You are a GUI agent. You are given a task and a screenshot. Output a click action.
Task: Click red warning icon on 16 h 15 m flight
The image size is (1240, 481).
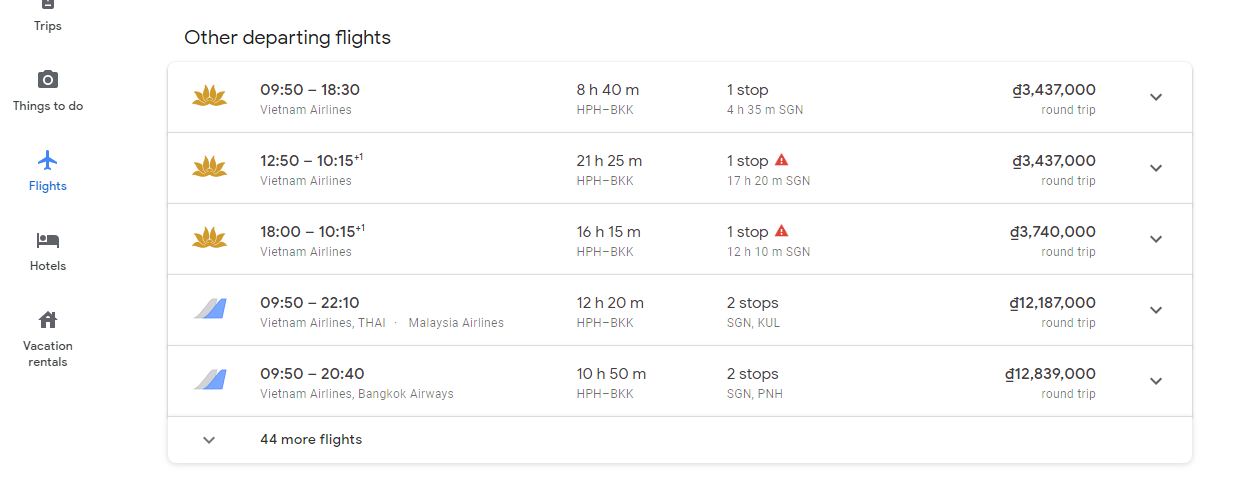(782, 231)
